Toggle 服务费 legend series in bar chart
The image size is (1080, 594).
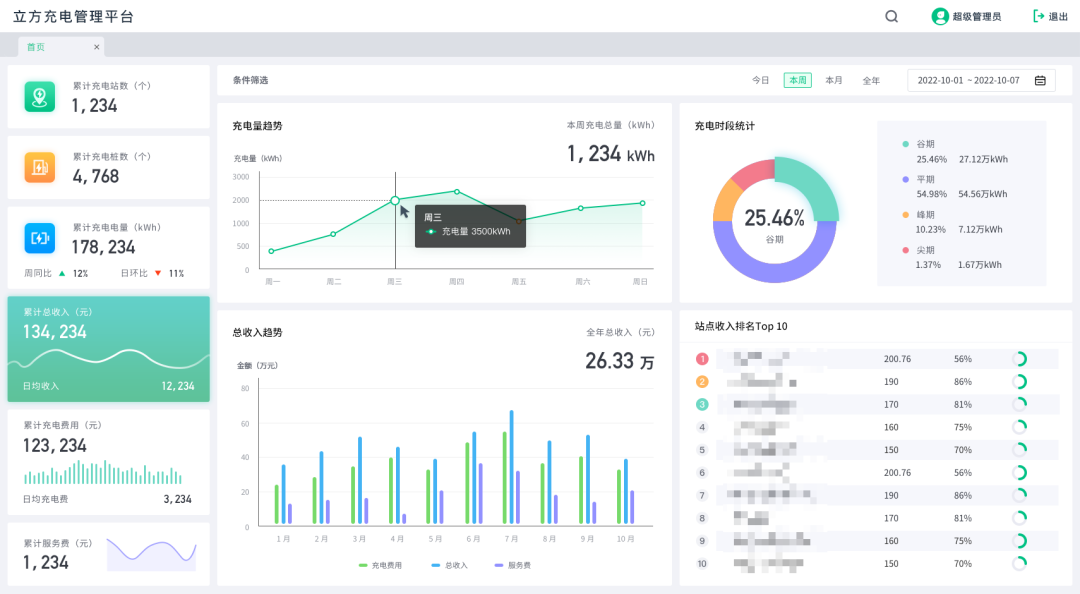click(512, 566)
